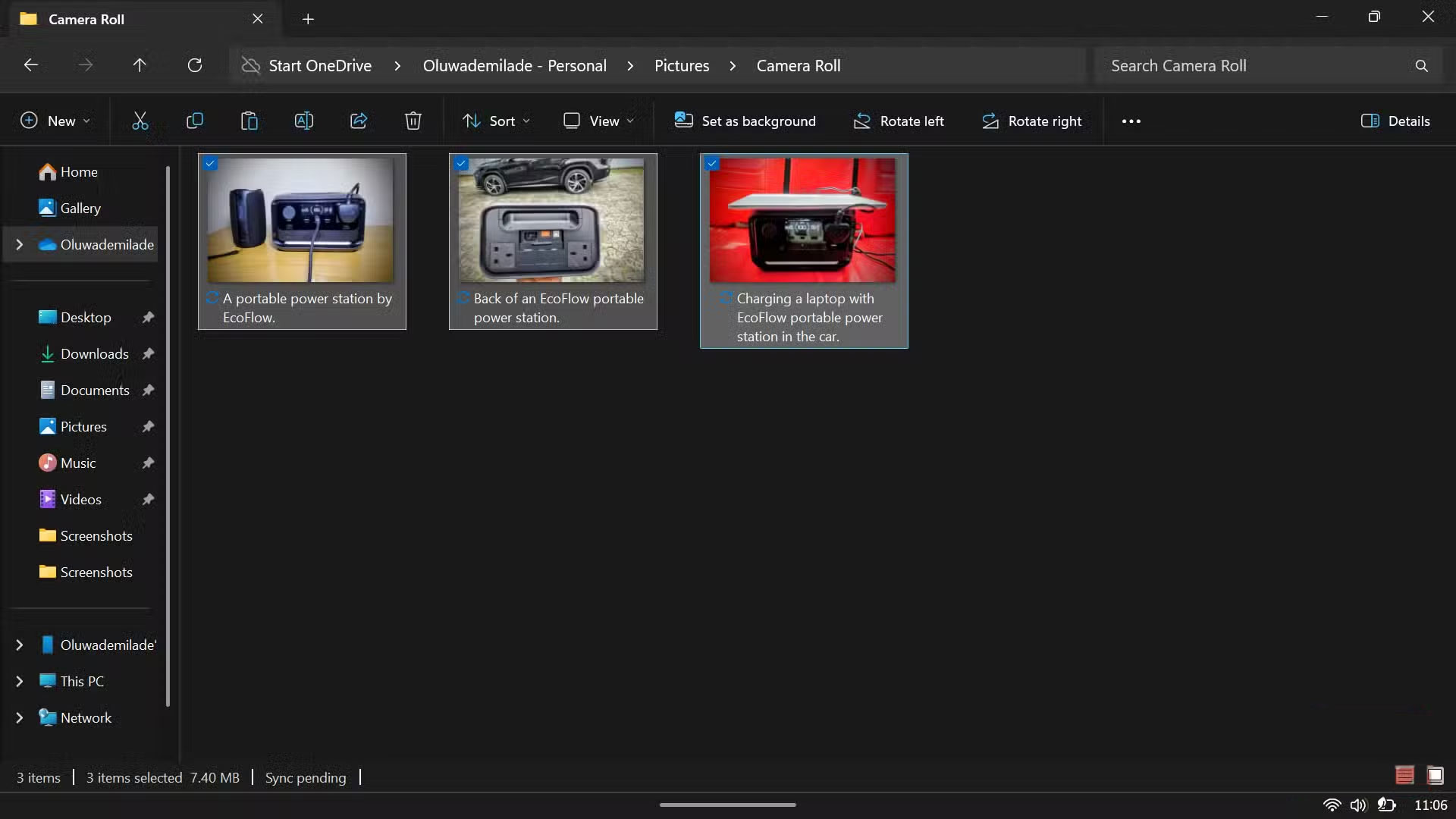Click the Copy icon in toolbar
Viewport: 1456px width, 819px height.
[x=195, y=121]
